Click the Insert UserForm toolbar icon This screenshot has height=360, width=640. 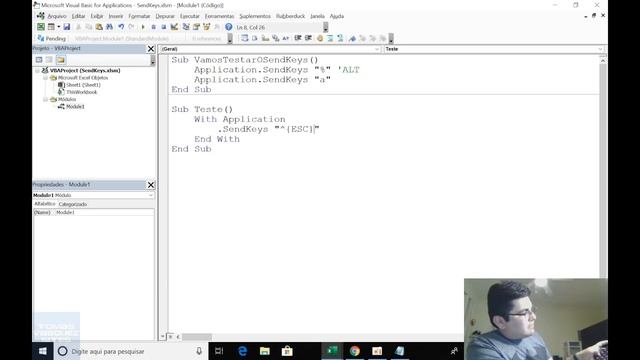[51, 27]
